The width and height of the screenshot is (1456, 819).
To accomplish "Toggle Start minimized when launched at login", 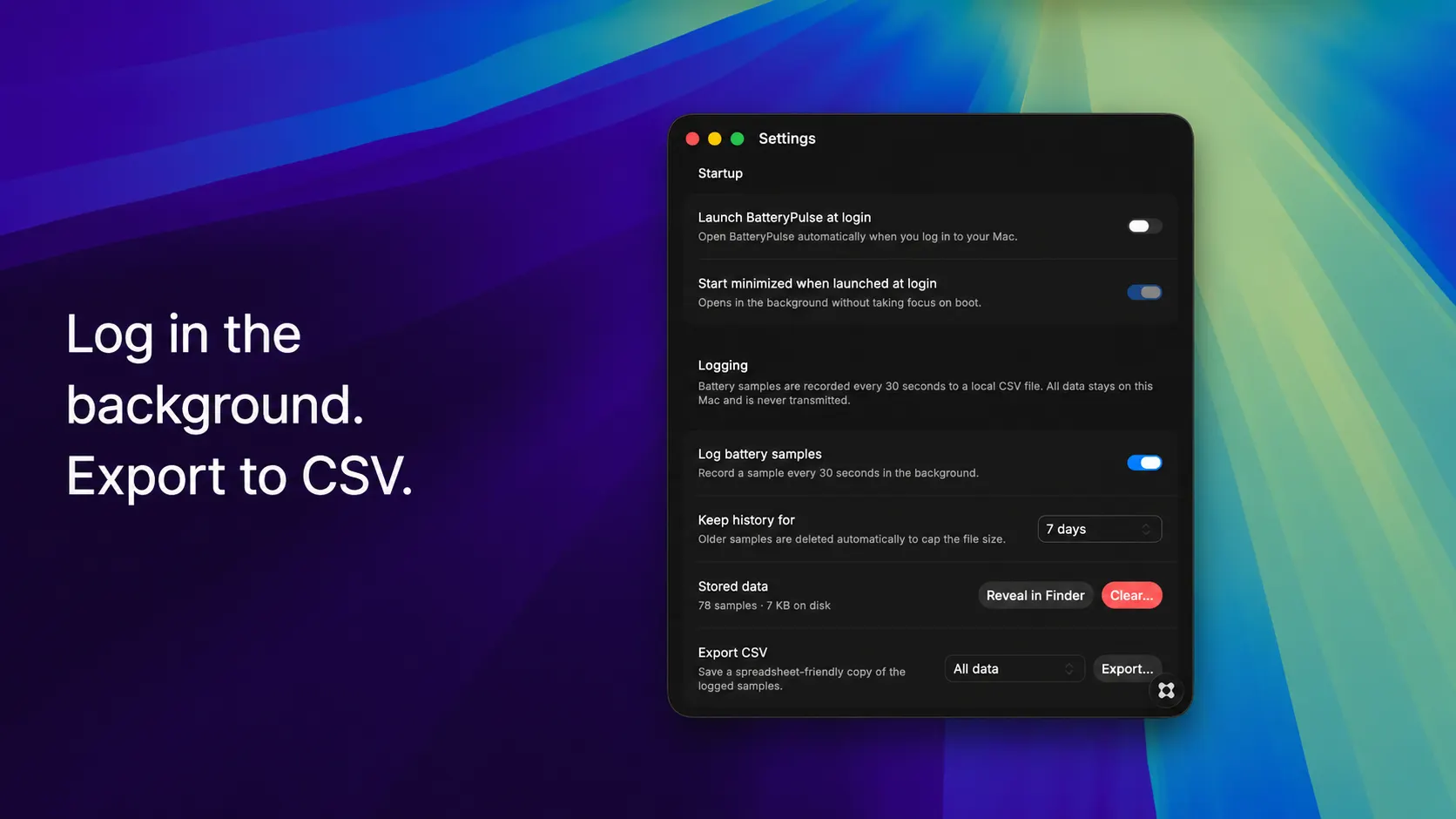I will point(1144,292).
